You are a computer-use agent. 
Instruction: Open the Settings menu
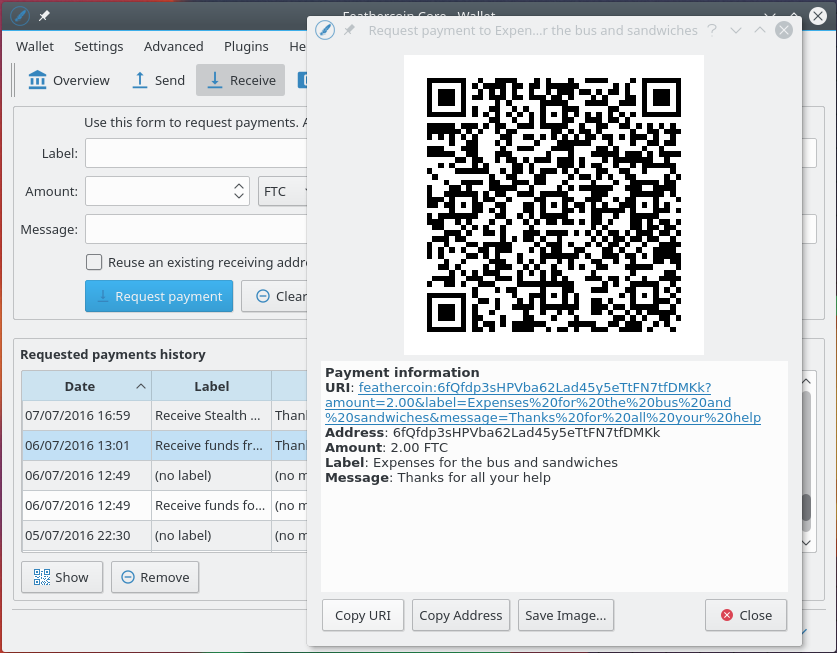pos(98,46)
